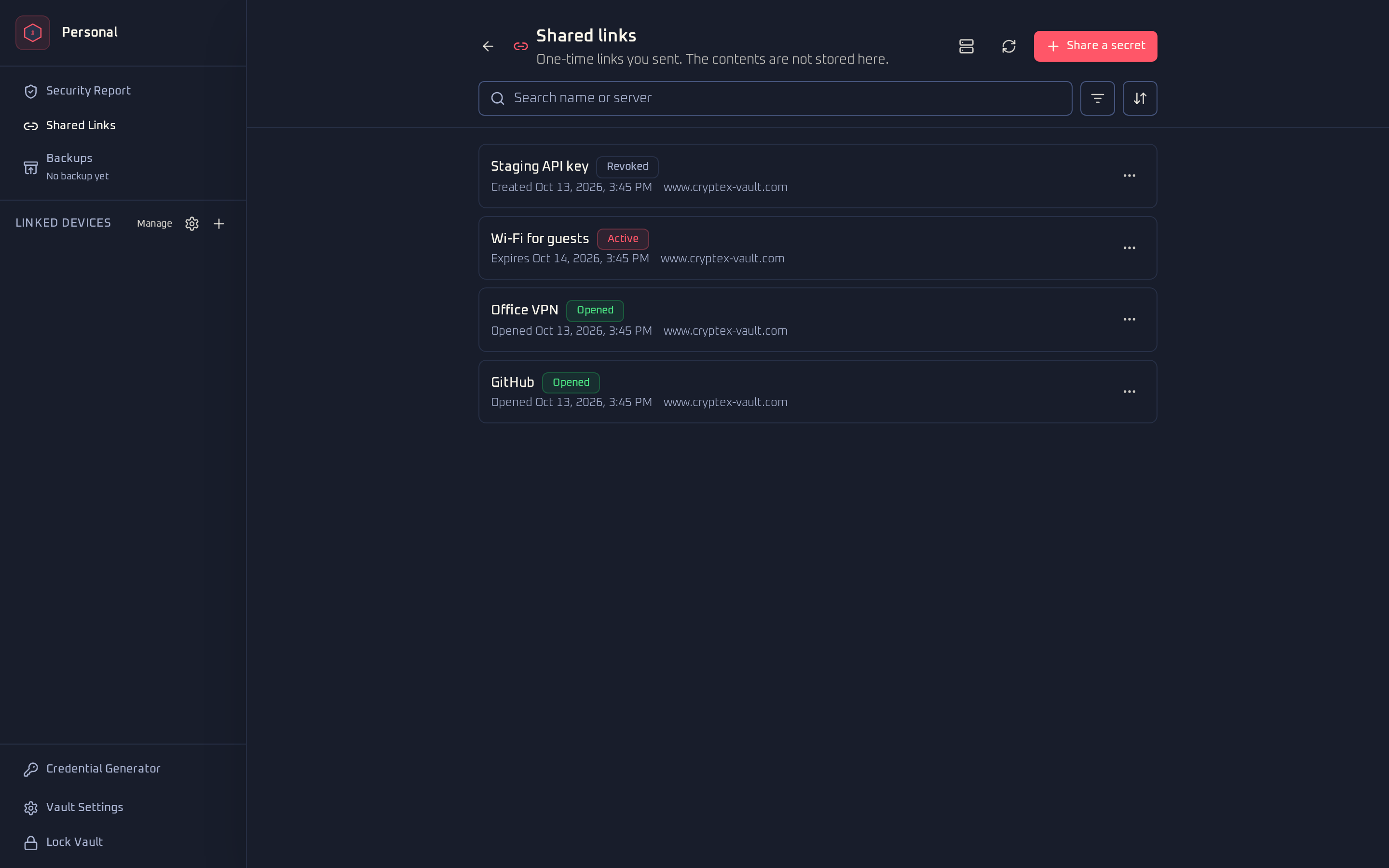Click Share a secret button
1389x868 pixels.
[1095, 46]
